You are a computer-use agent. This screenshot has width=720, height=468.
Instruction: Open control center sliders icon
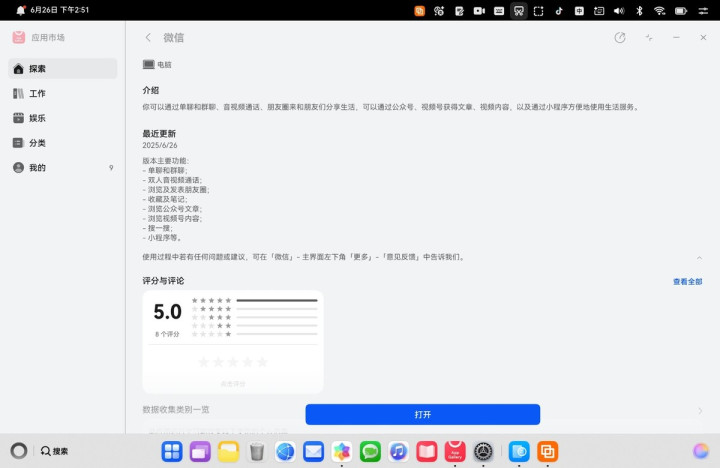(x=703, y=11)
